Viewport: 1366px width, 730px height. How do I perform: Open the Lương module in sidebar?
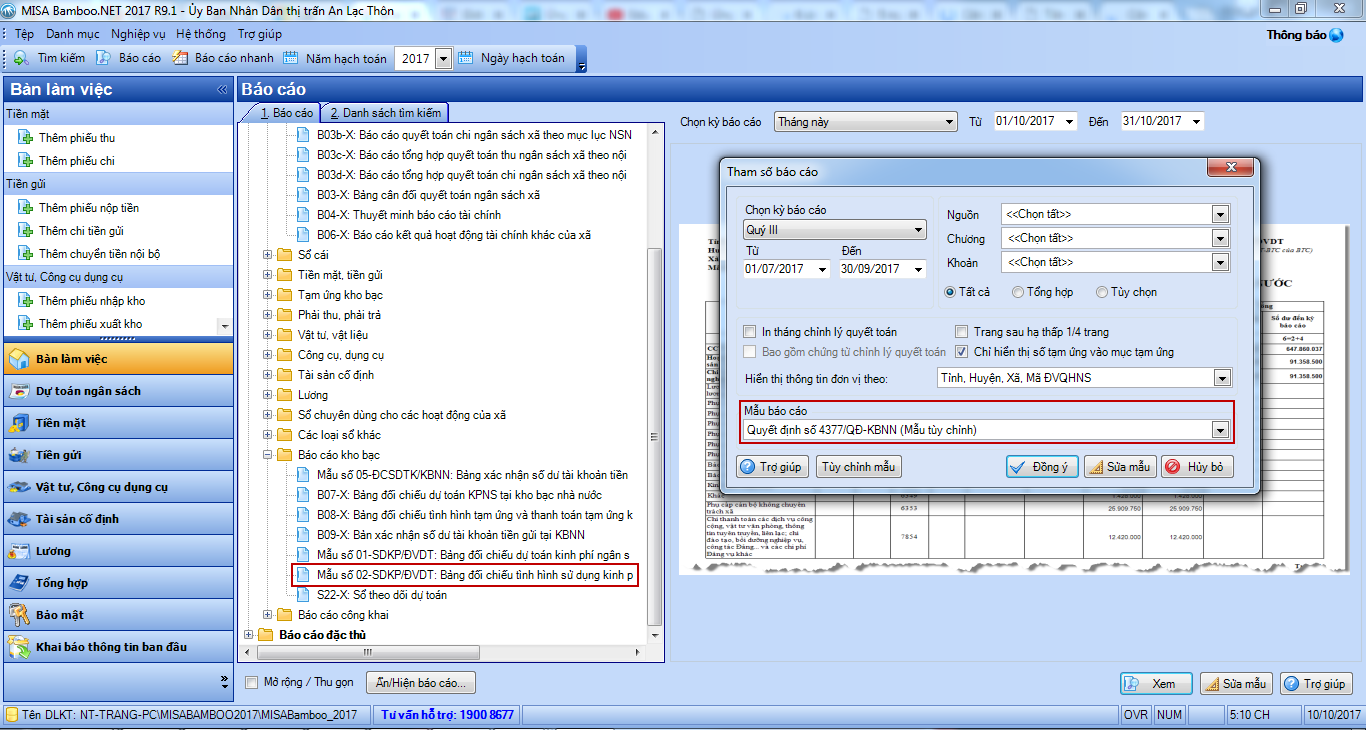coord(53,551)
